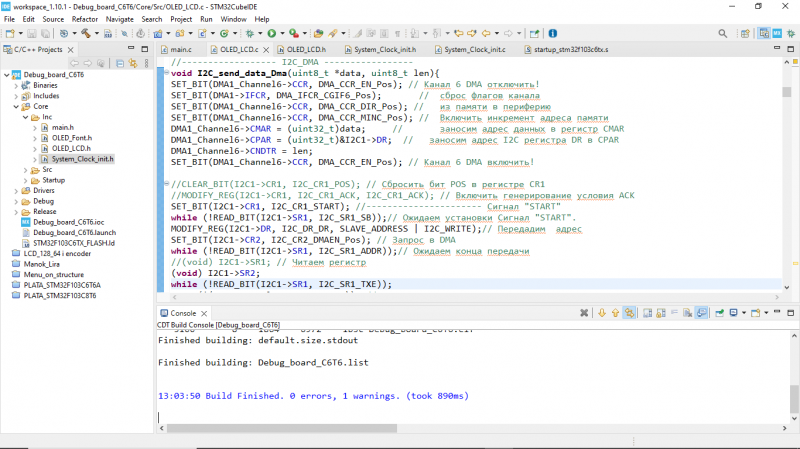Open the Project menu
Image resolution: width=800 pixels, height=449 pixels.
[181, 18]
